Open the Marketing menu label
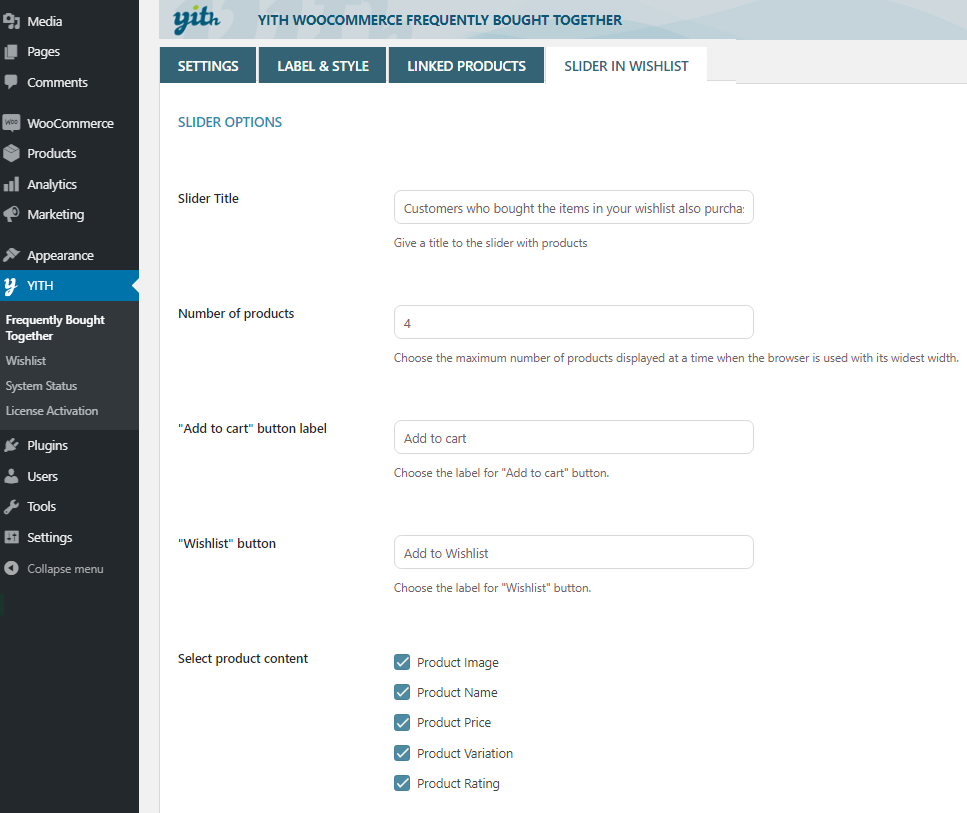This screenshot has height=813, width=967. (56, 215)
